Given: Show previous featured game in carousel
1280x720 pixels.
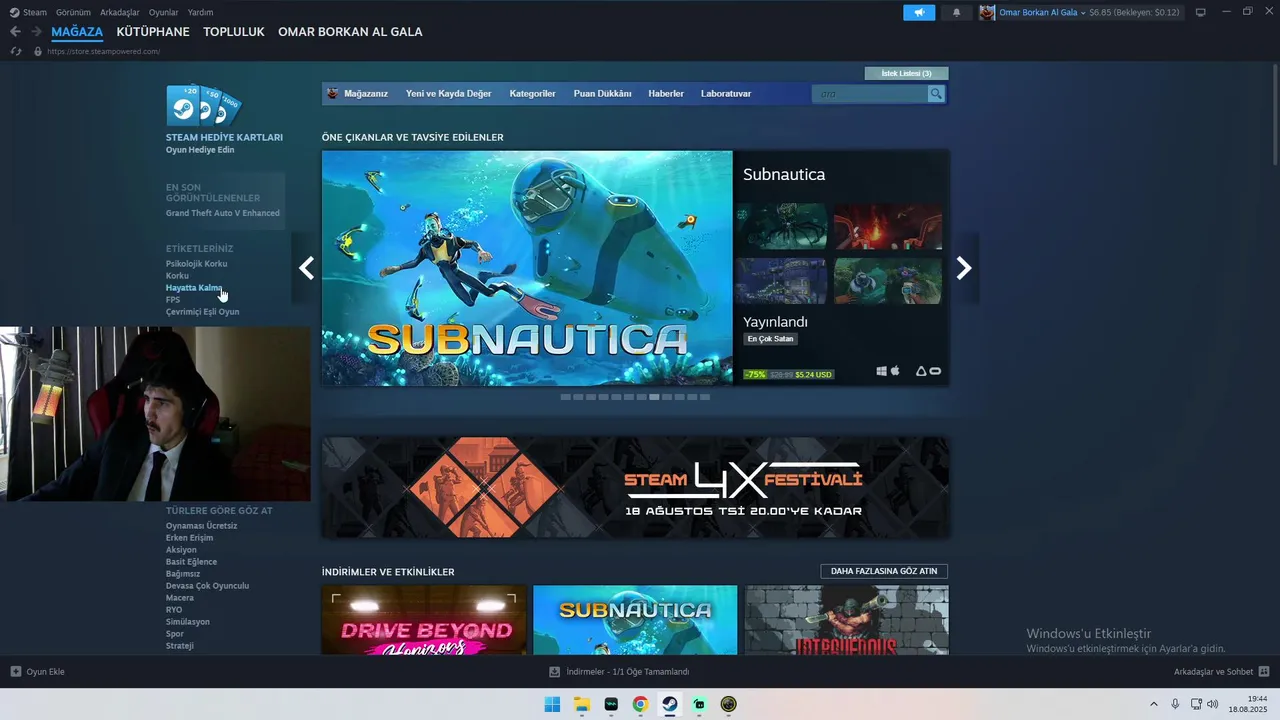Looking at the screenshot, I should (306, 268).
